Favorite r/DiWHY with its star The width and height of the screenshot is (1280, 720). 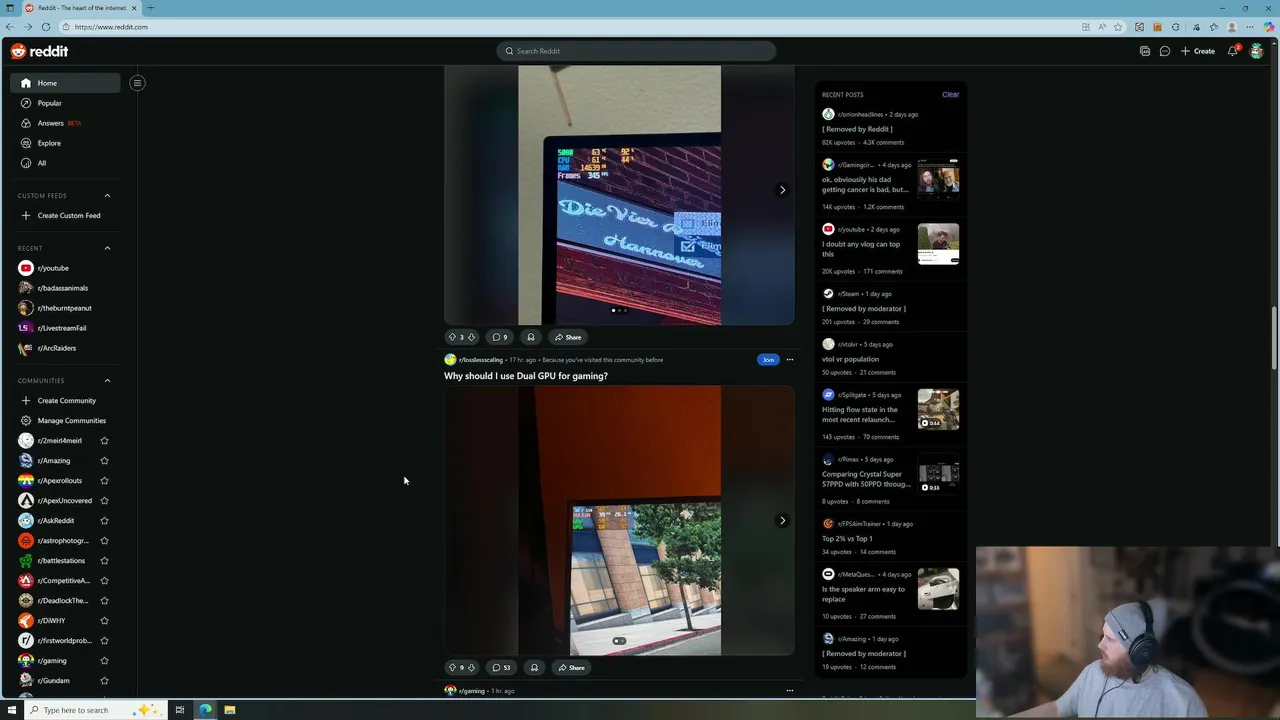(x=104, y=621)
